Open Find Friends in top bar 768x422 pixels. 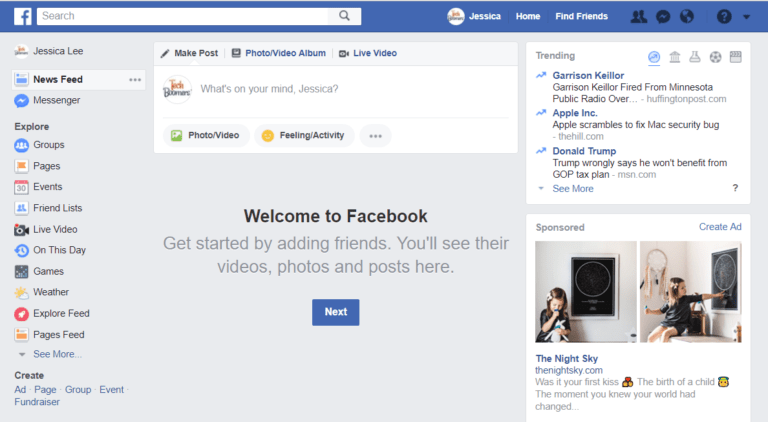(x=581, y=16)
